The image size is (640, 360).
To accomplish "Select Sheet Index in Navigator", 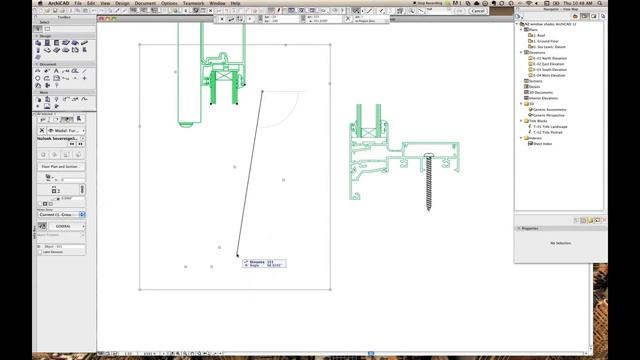I will (x=540, y=144).
